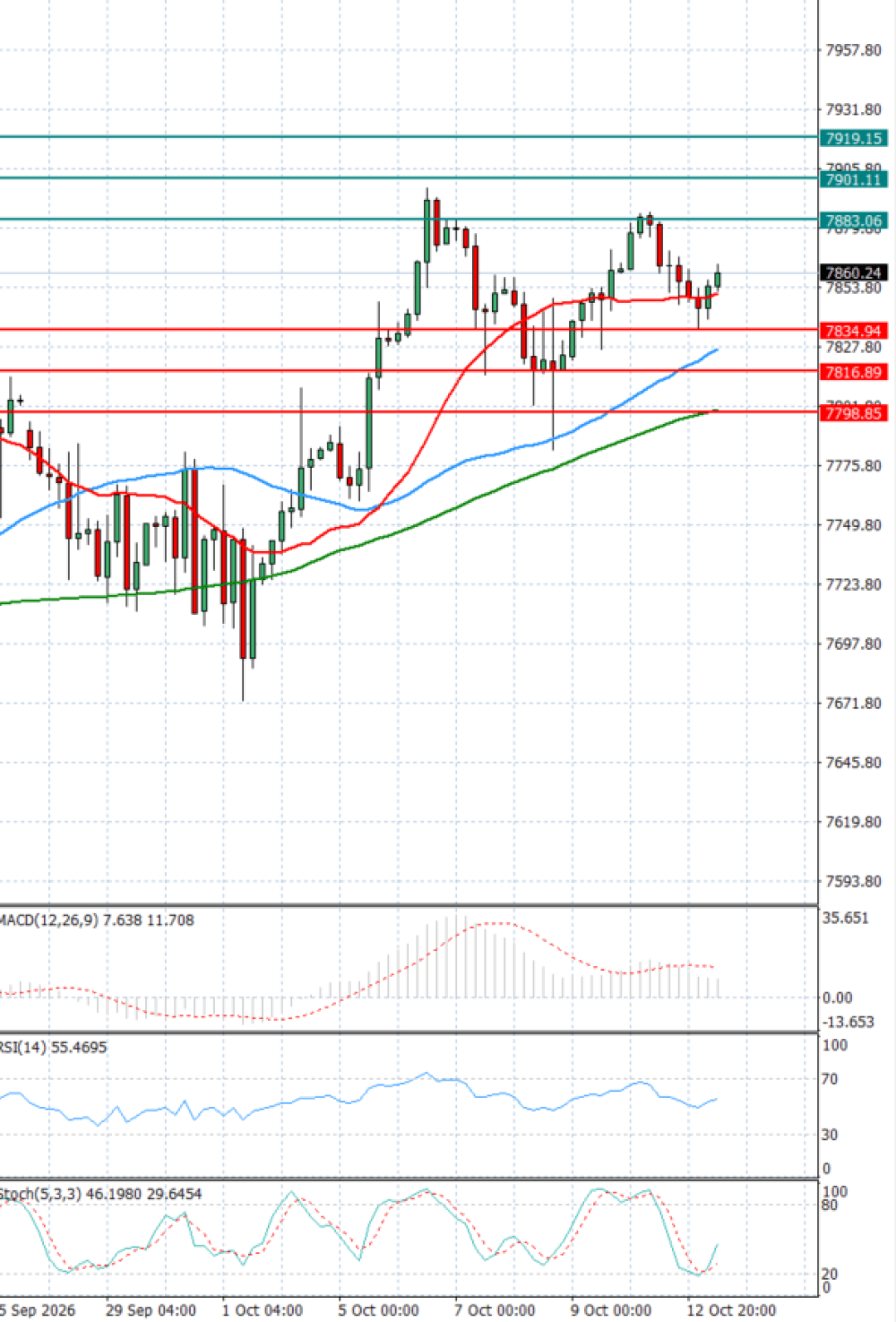The width and height of the screenshot is (896, 1322).
Task: Select the -13.653 MACD scale value
Action: 848,1023
